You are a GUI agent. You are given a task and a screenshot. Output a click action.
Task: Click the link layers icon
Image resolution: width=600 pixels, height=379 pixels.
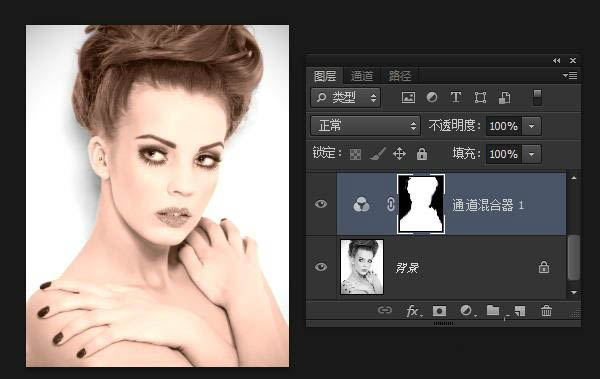(x=385, y=310)
